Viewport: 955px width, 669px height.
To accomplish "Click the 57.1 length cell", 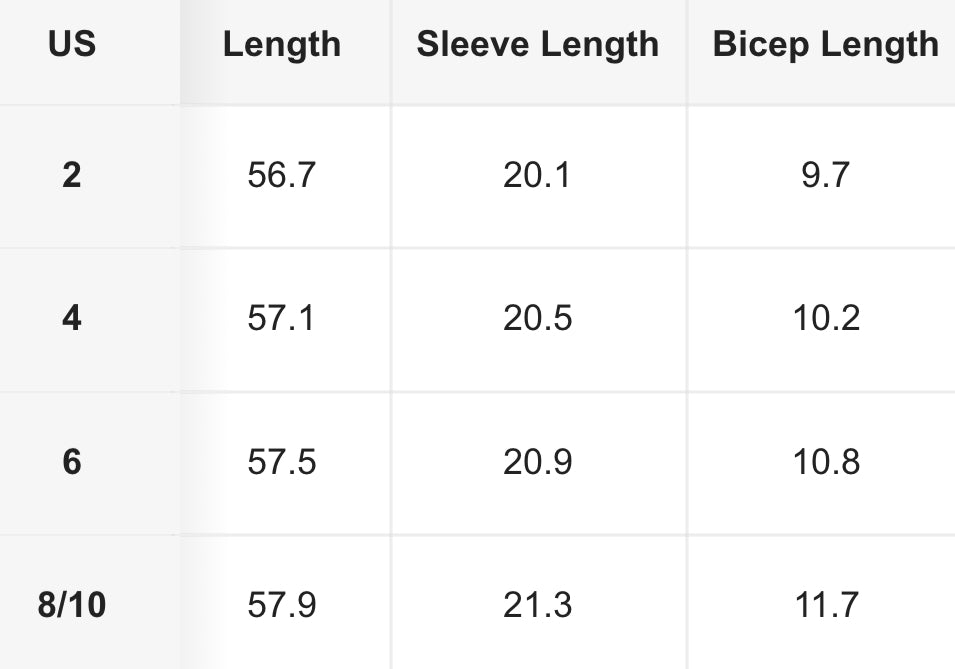I will tap(282, 319).
